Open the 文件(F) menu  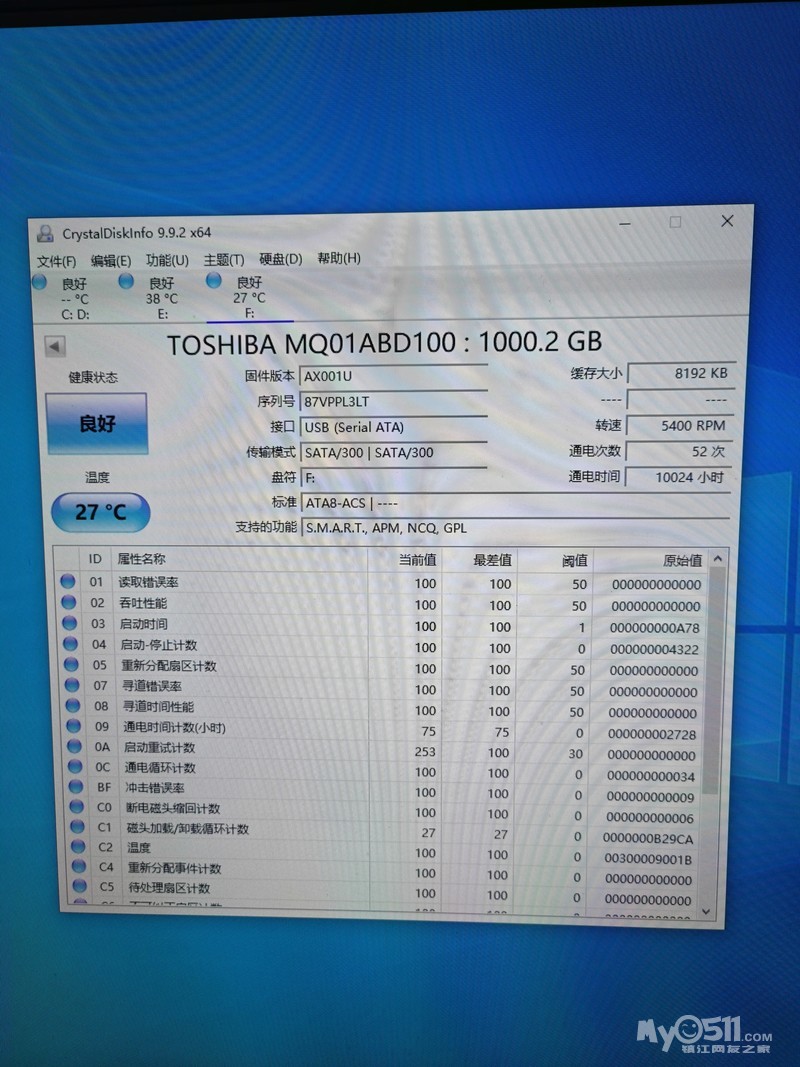point(56,262)
